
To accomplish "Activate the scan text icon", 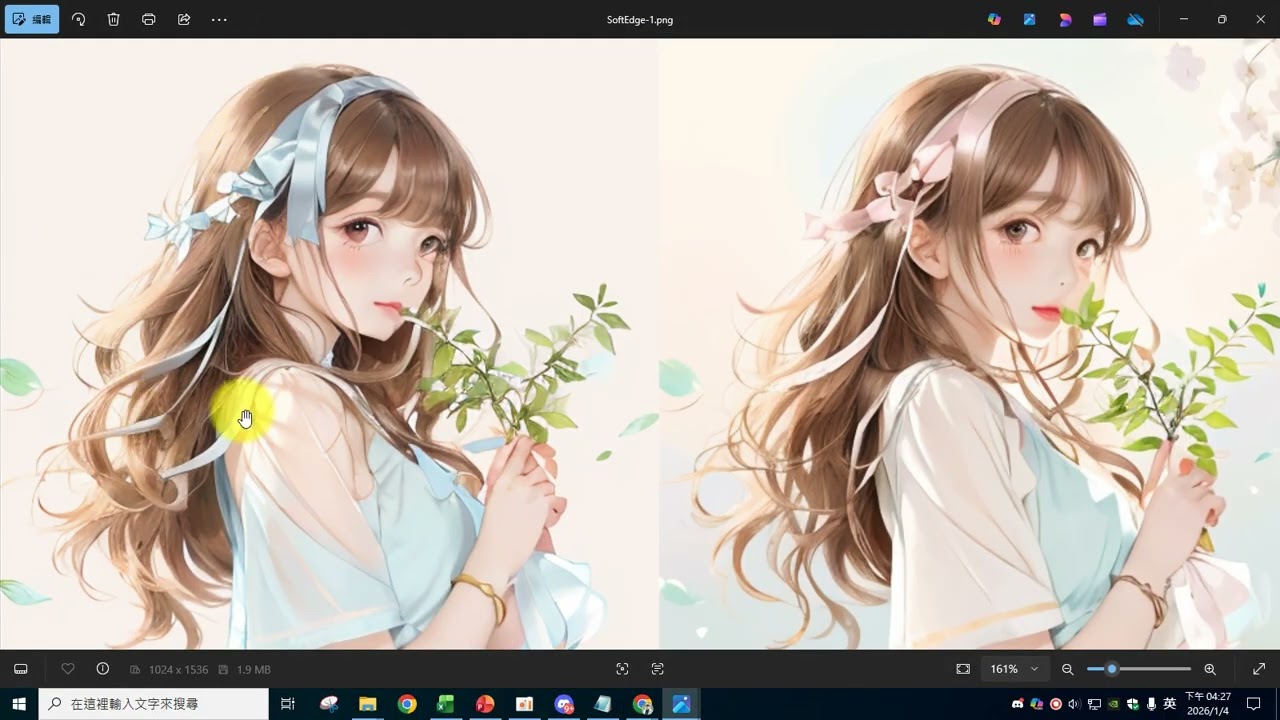I will coord(657,669).
